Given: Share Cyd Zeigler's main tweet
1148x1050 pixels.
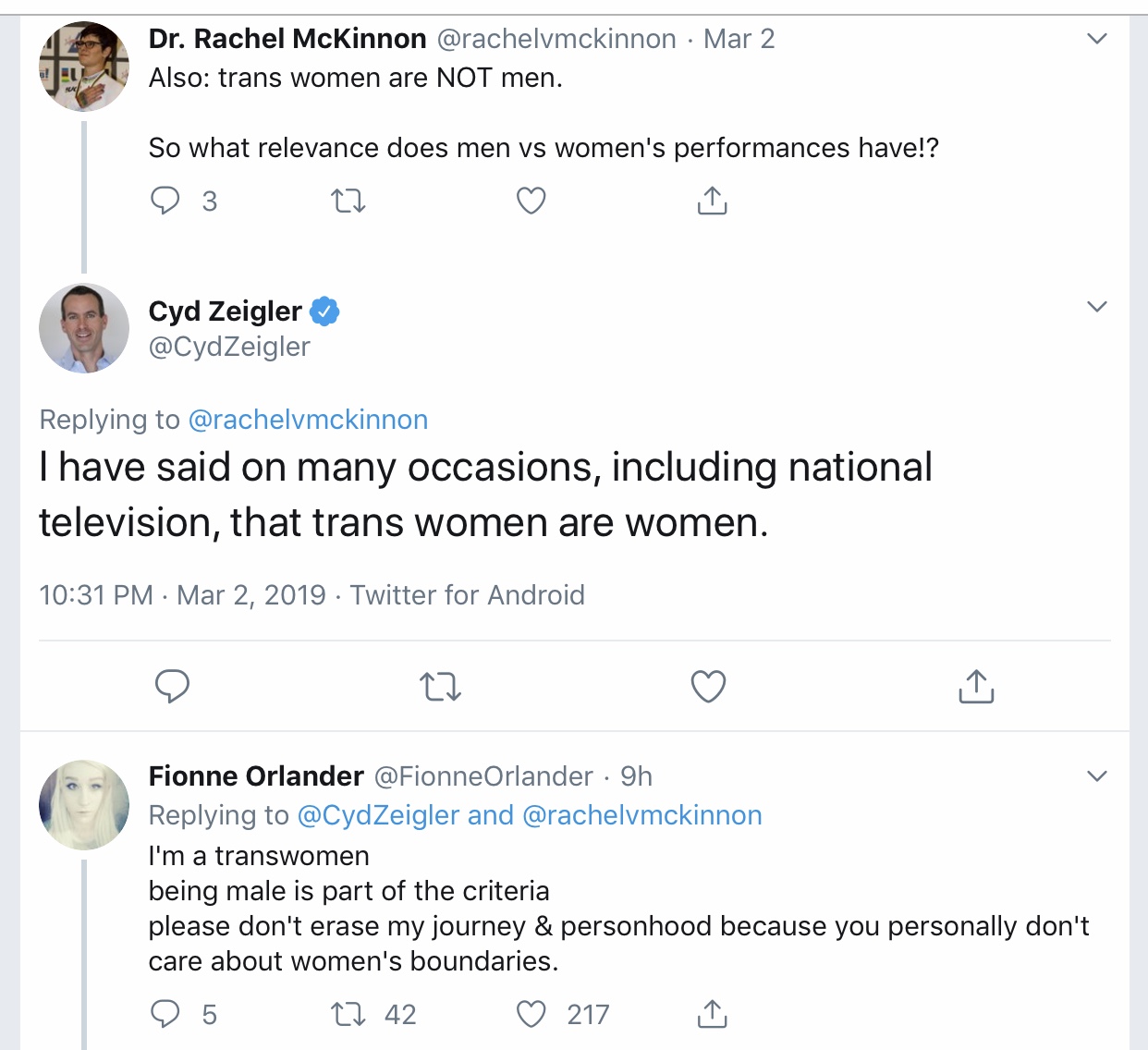Looking at the screenshot, I should tap(976, 687).
